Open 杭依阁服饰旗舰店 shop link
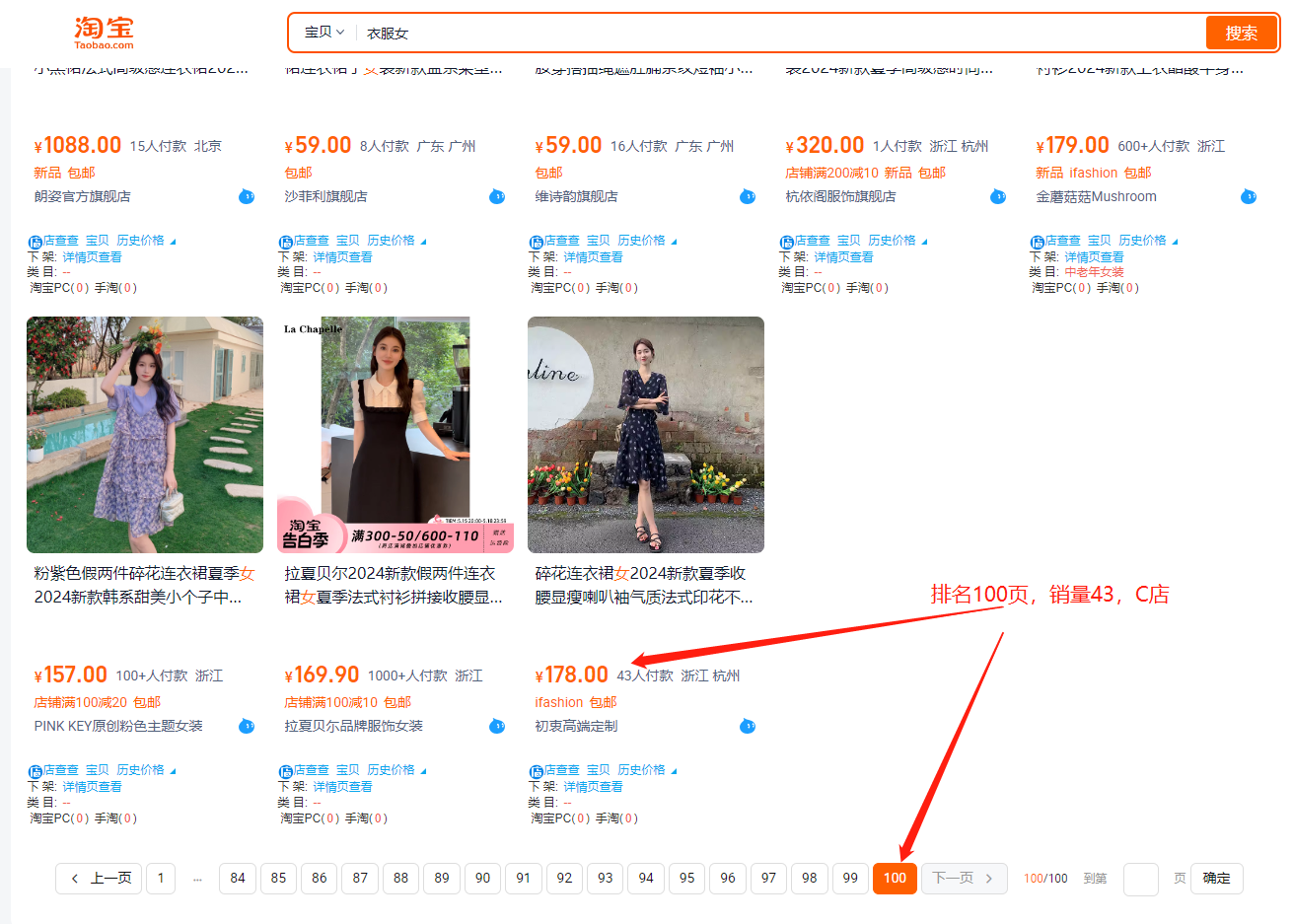1293x924 pixels. (841, 196)
